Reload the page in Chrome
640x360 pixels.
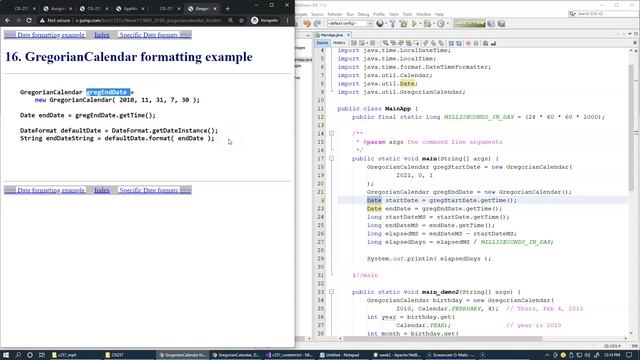[29, 20]
